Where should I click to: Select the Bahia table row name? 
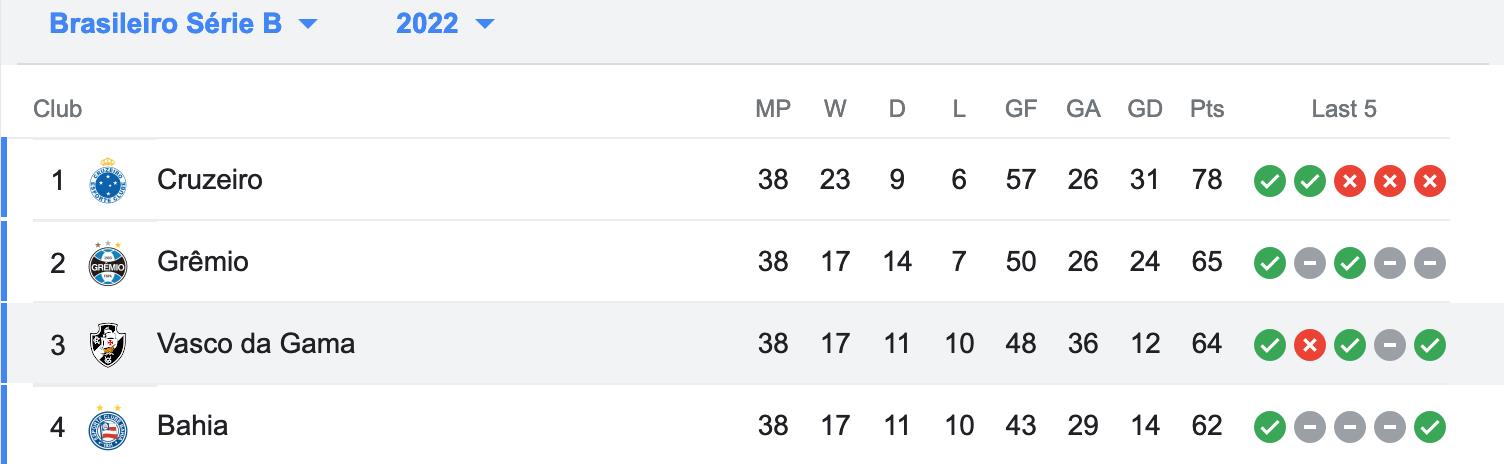click(x=193, y=426)
